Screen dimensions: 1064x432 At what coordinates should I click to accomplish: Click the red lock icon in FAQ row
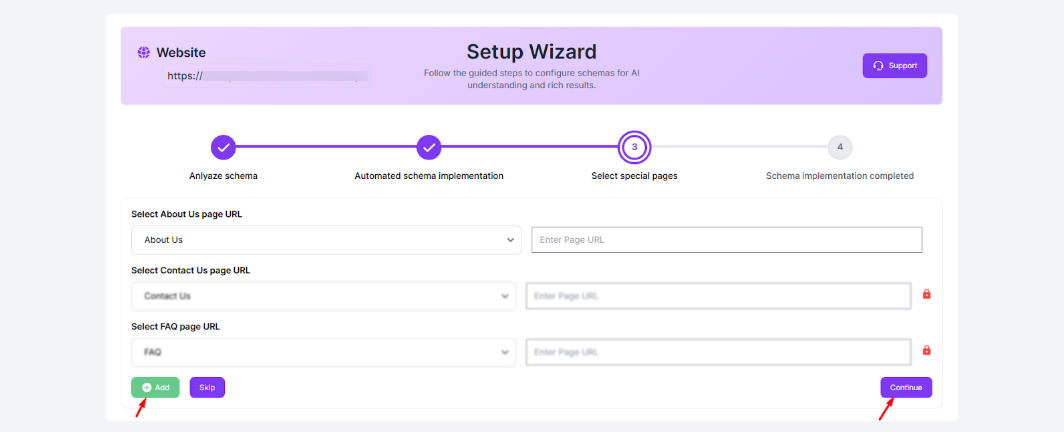(926, 351)
